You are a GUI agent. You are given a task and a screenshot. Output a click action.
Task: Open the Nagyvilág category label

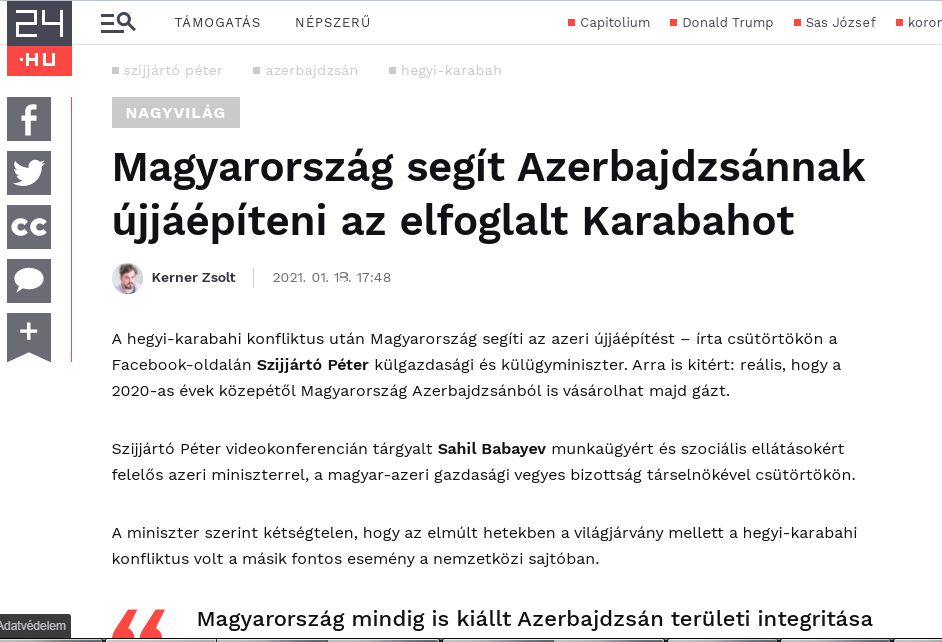(x=176, y=112)
